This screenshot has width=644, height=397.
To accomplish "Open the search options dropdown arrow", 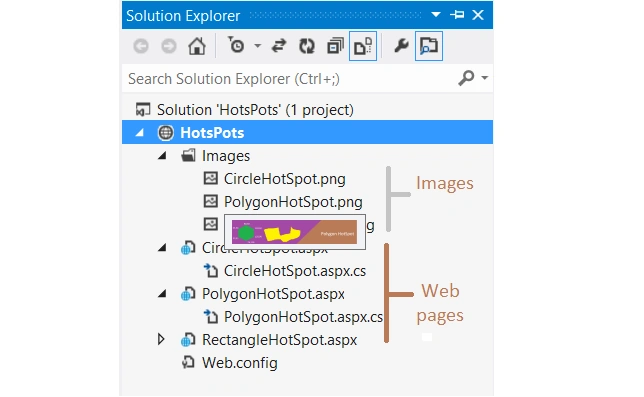I will (x=485, y=78).
